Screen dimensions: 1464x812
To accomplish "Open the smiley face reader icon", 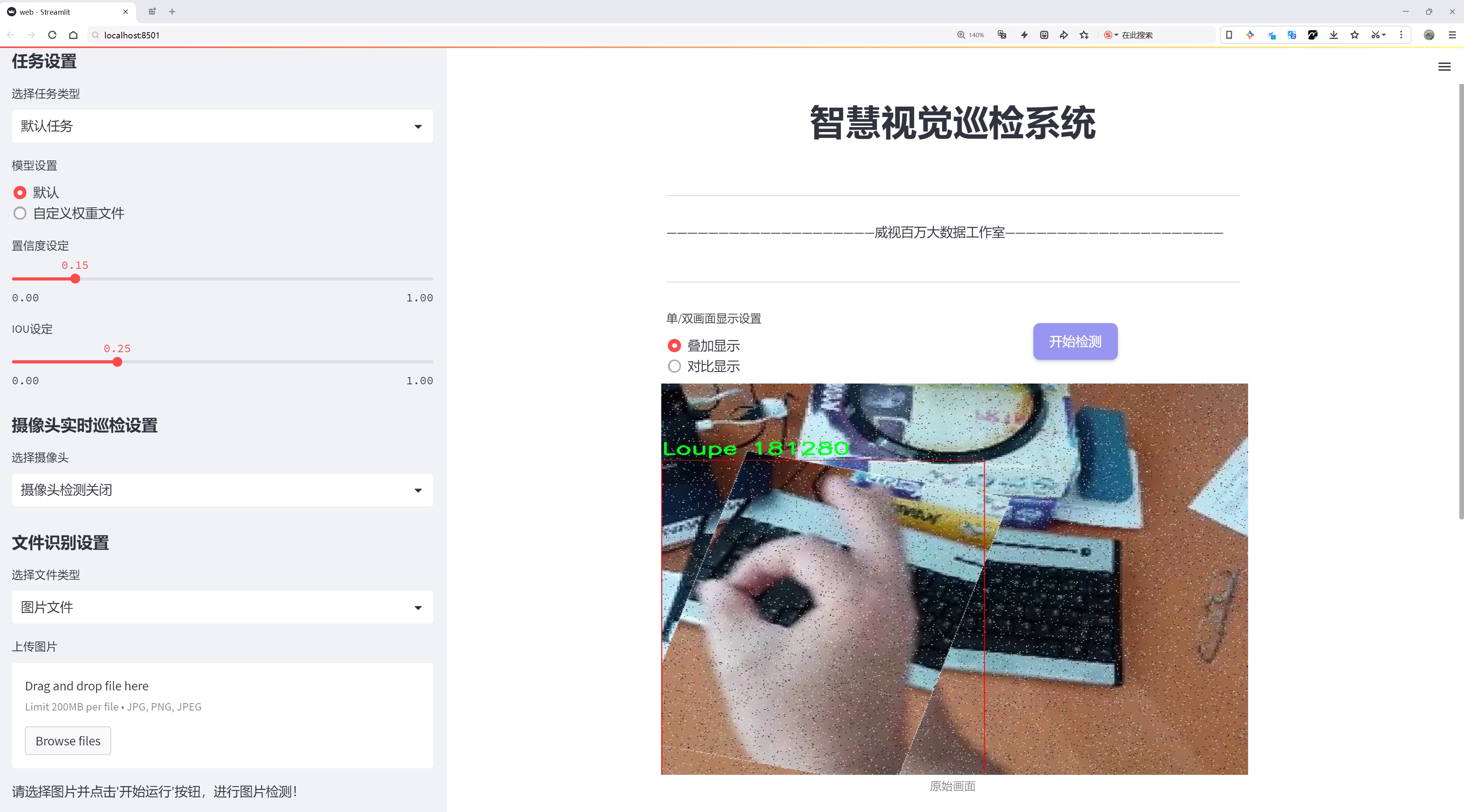I will 1044,35.
